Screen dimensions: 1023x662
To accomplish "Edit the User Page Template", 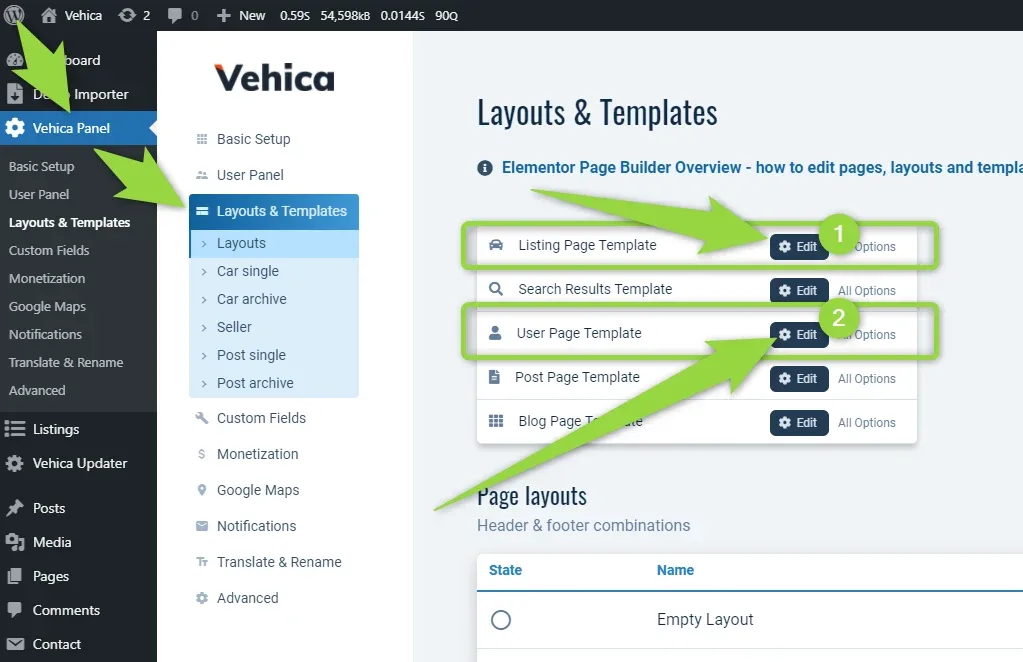I will (799, 335).
